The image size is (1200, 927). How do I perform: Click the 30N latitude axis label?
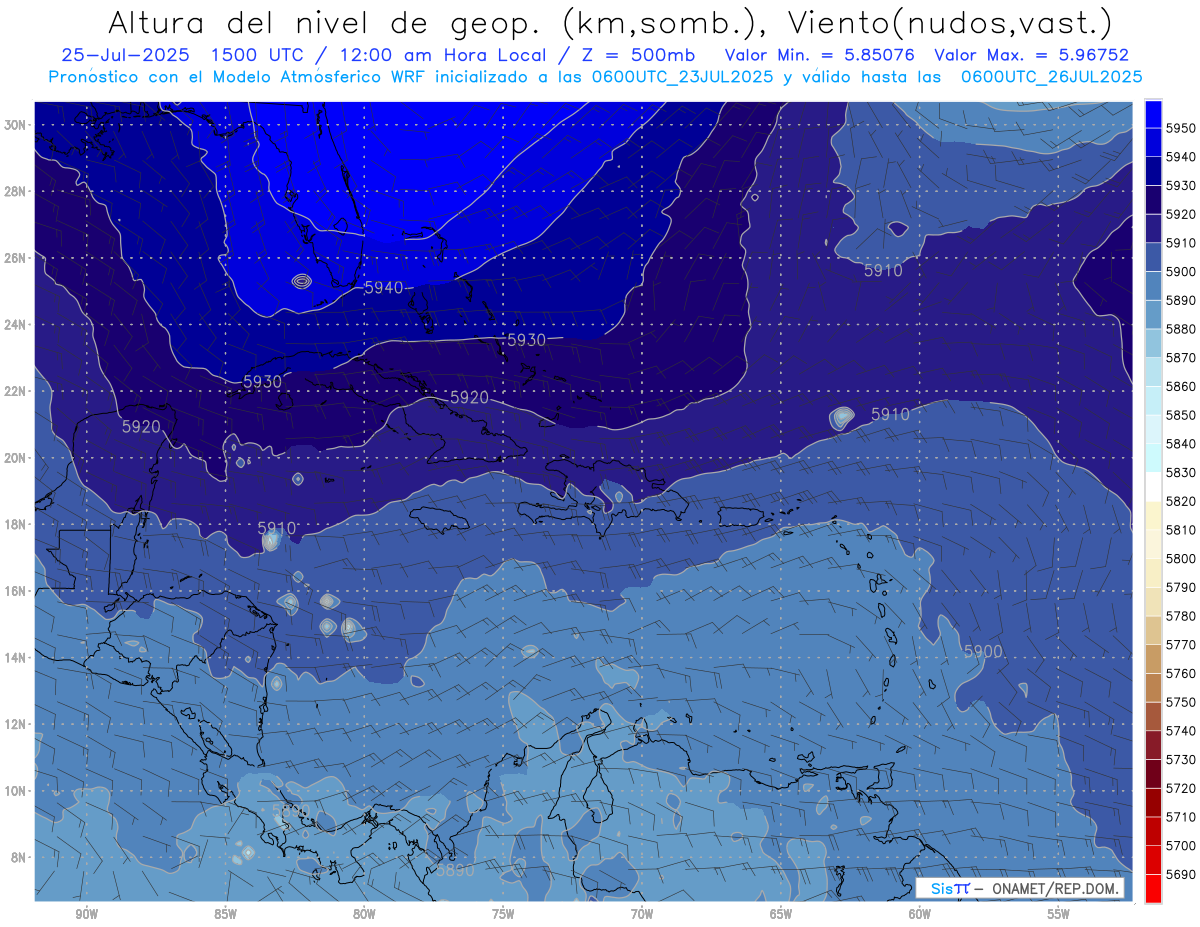tap(16, 125)
